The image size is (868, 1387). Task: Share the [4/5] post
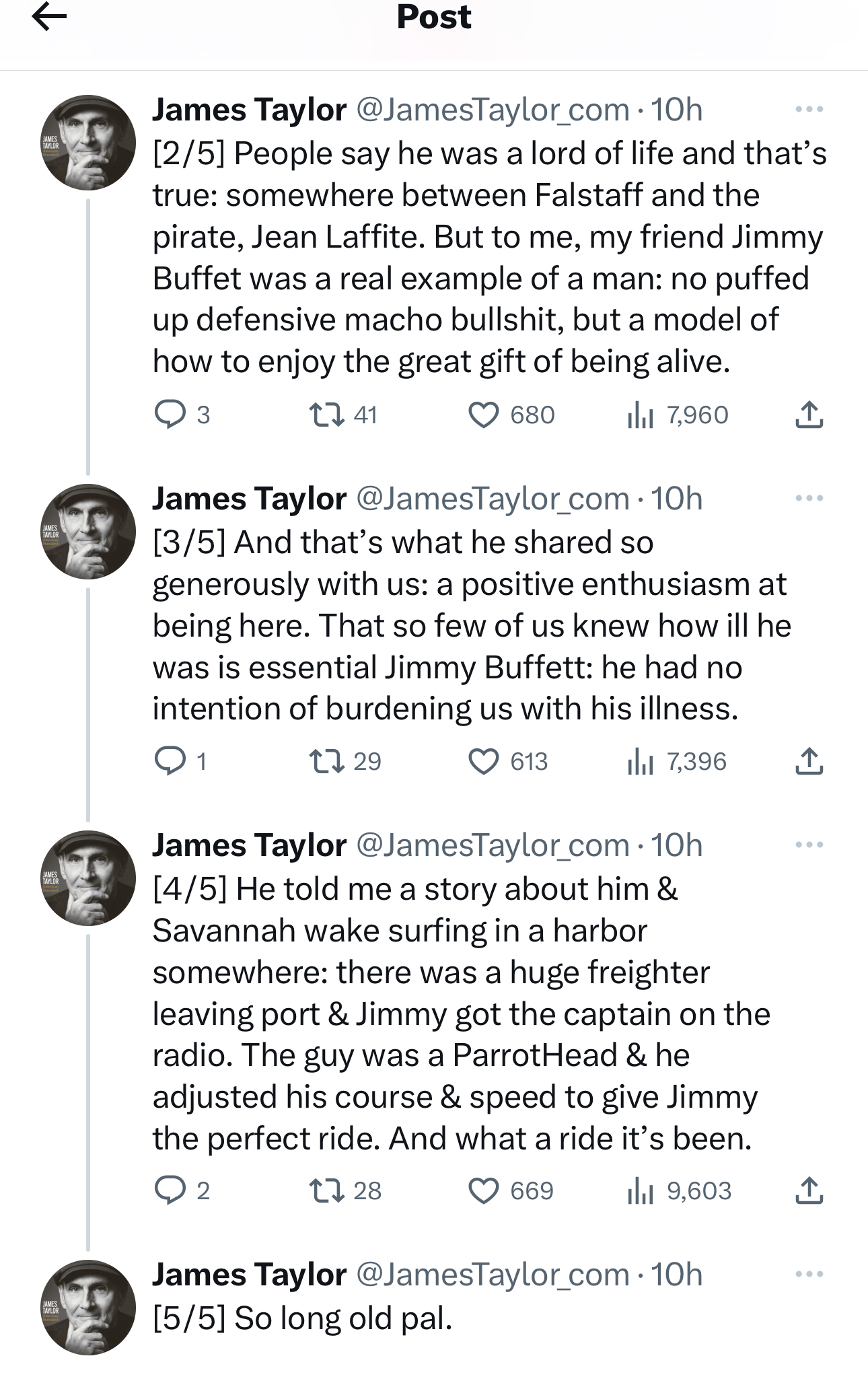pos(809,1190)
